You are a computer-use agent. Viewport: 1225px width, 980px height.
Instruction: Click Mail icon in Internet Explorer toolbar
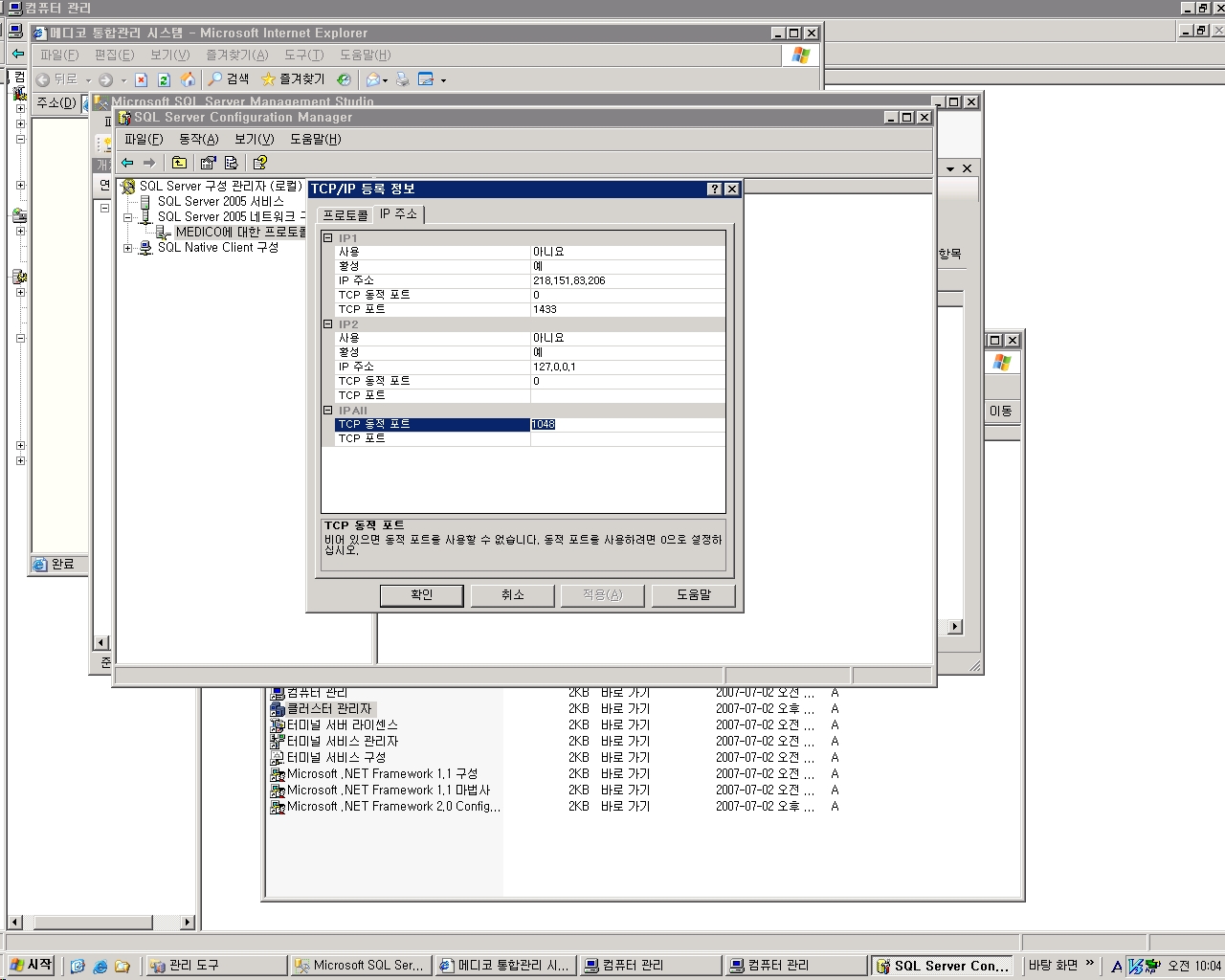point(373,79)
